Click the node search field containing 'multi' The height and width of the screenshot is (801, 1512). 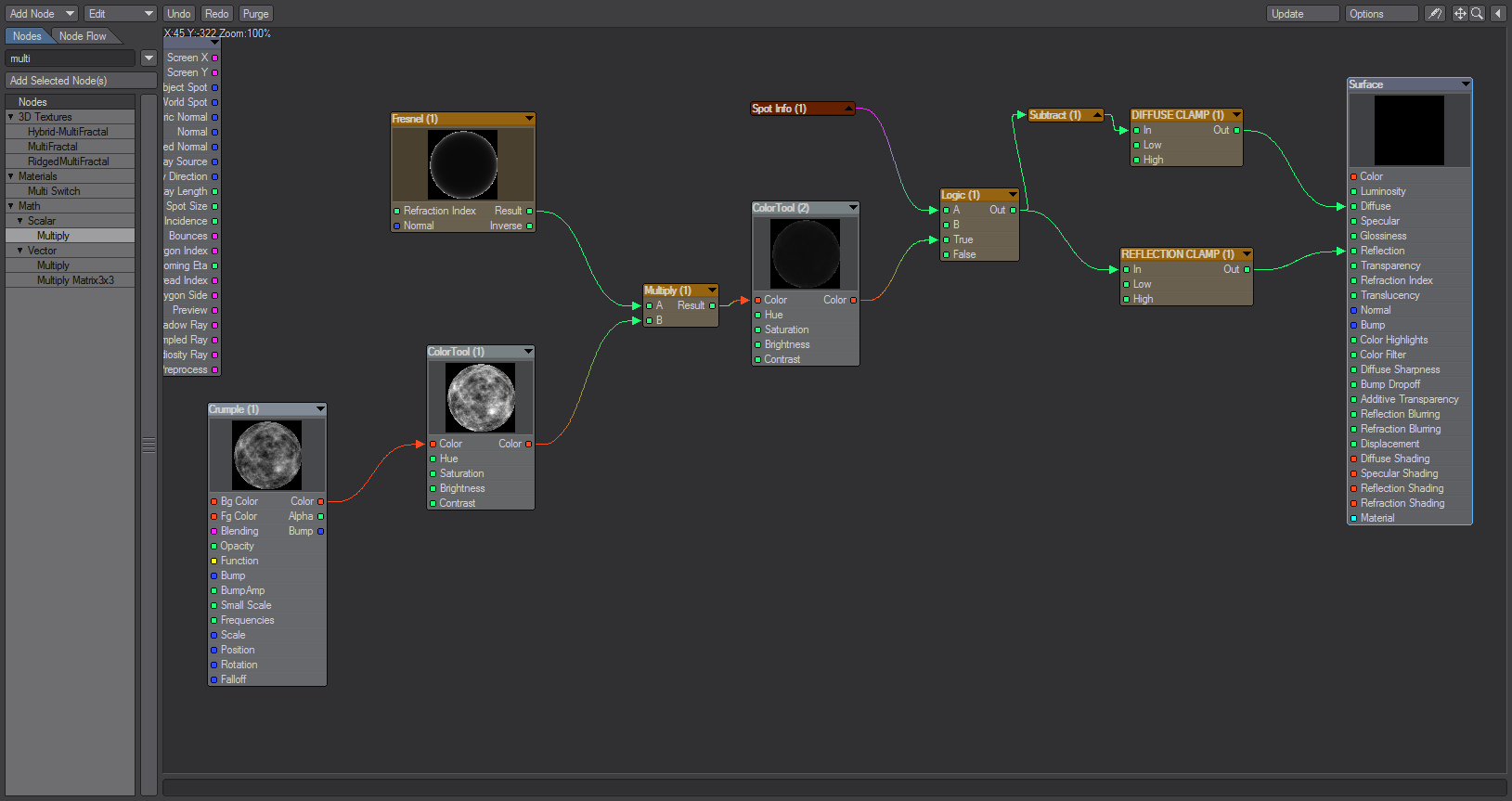[71, 58]
